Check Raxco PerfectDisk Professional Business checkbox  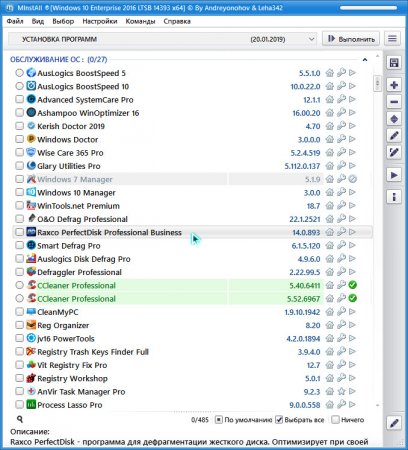coord(19,232)
